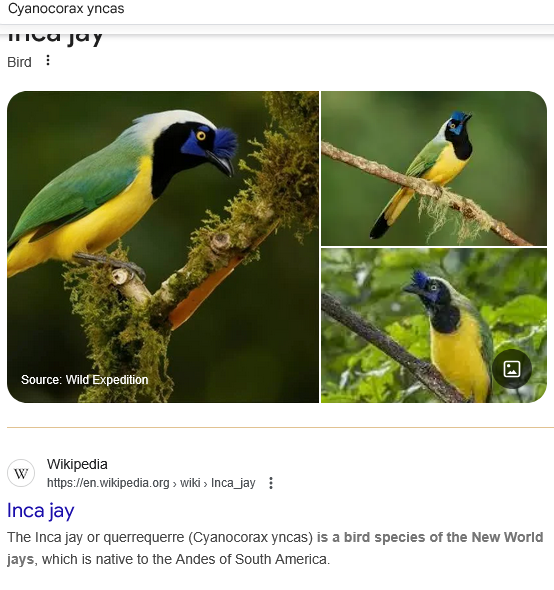Click the Bird category label

pyautogui.click(x=19, y=62)
